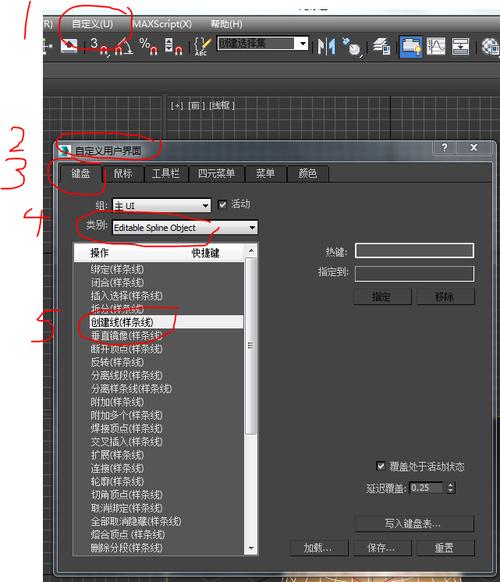Open the 类别 Editable Spline Object dropdown
Image resolution: width=500 pixels, height=582 pixels.
tap(184, 228)
